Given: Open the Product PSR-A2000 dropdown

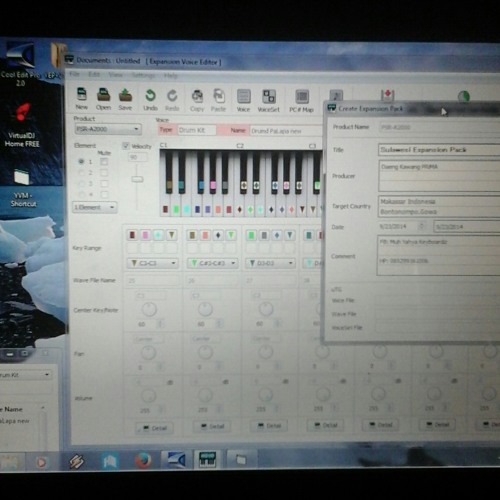Looking at the screenshot, I should [x=108, y=129].
